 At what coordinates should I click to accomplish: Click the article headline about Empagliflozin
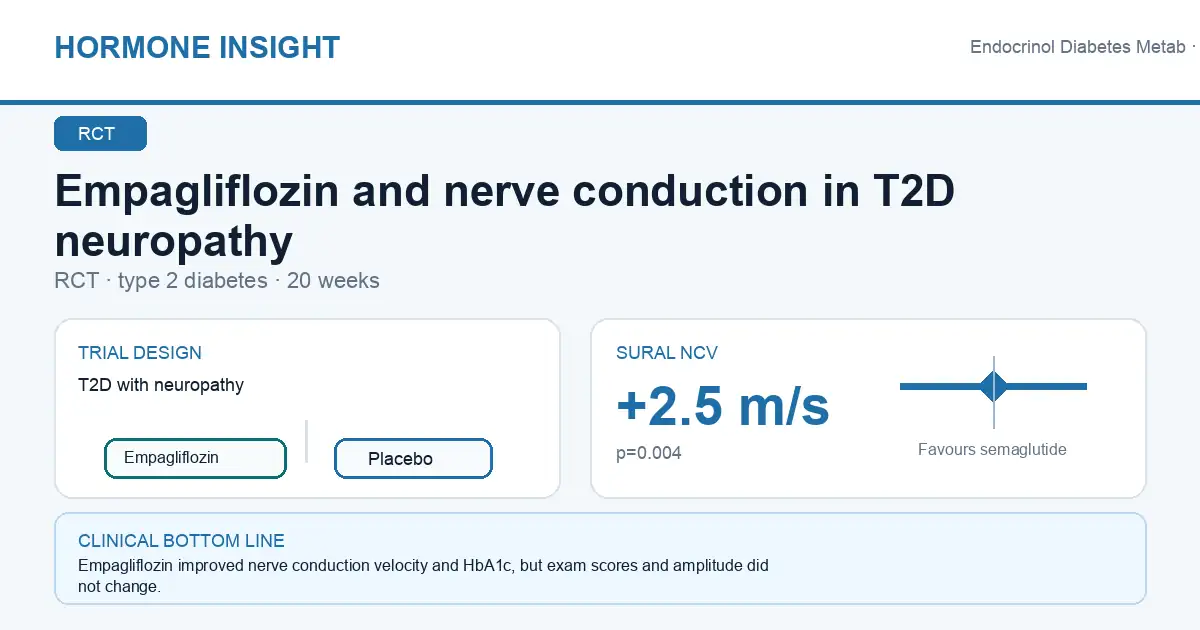coord(505,216)
